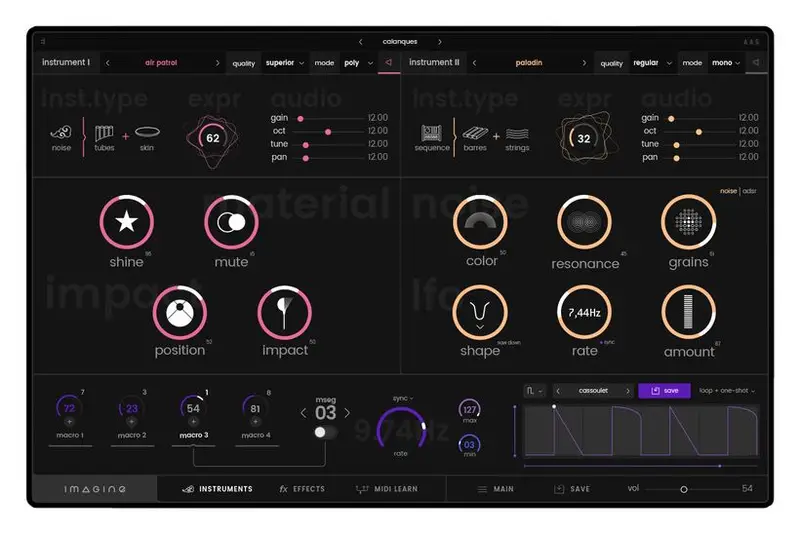
Task: Go to previous preset before calanques
Action: pos(360,42)
